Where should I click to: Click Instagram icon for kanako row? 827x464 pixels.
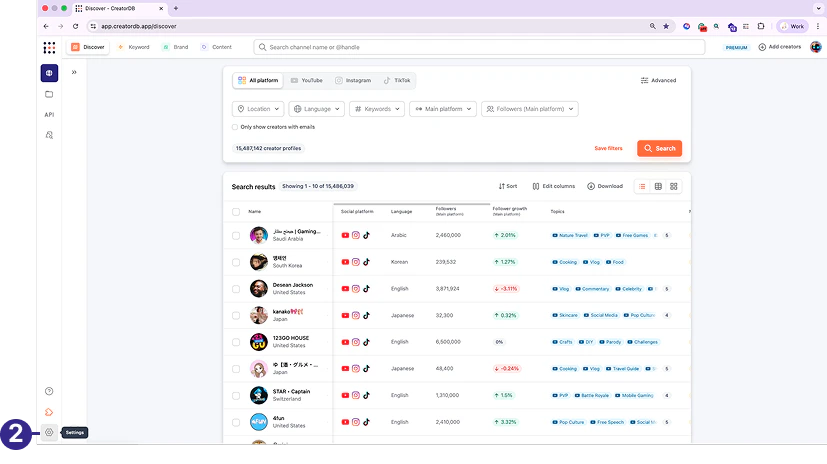(x=356, y=315)
